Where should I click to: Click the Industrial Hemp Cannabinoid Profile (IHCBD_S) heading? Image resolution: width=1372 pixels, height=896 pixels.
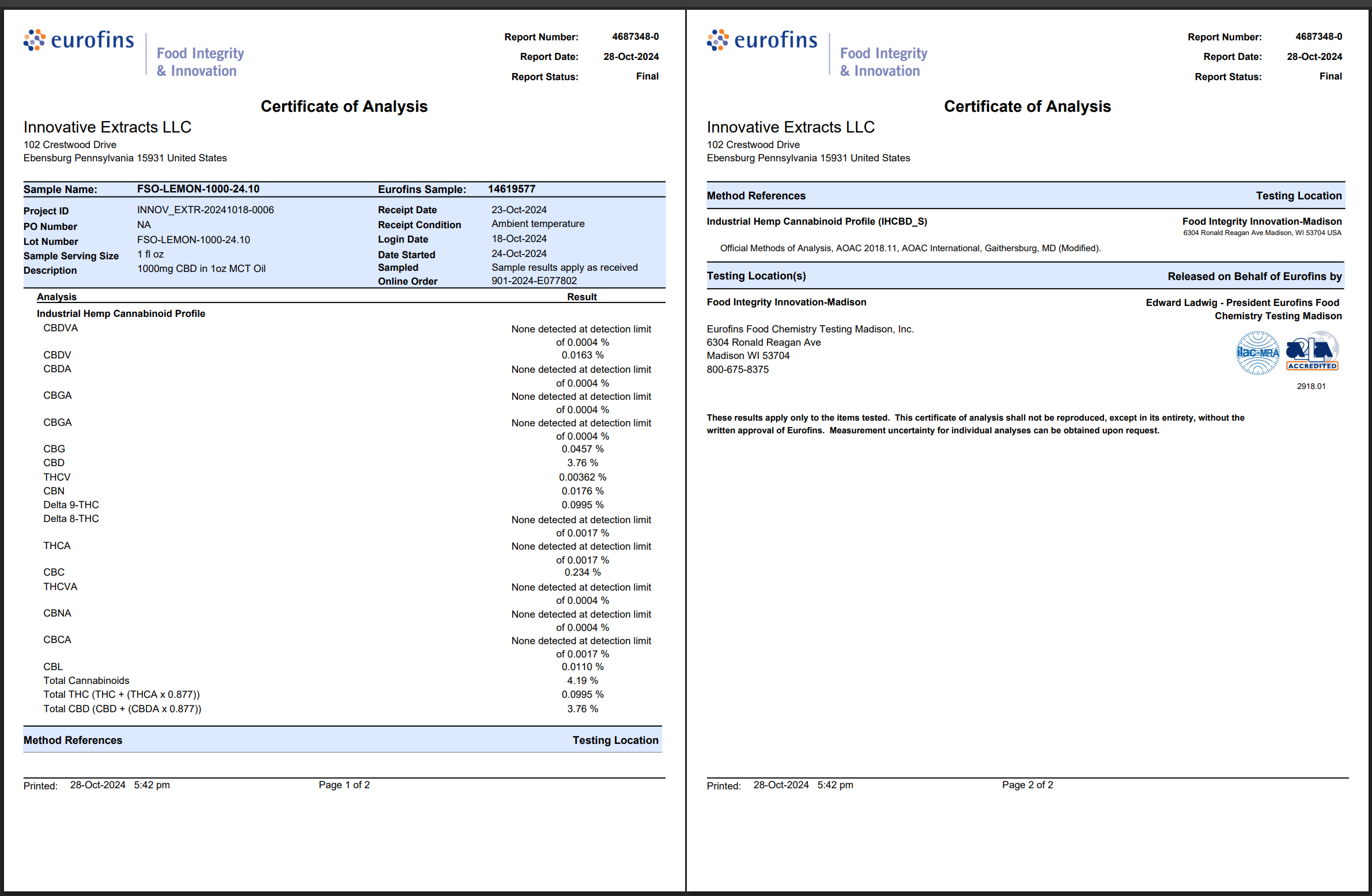(817, 221)
